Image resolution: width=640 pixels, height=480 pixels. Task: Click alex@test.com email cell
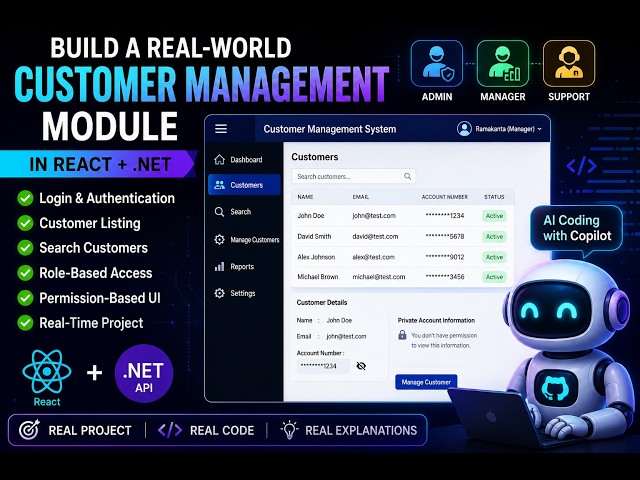[374, 257]
